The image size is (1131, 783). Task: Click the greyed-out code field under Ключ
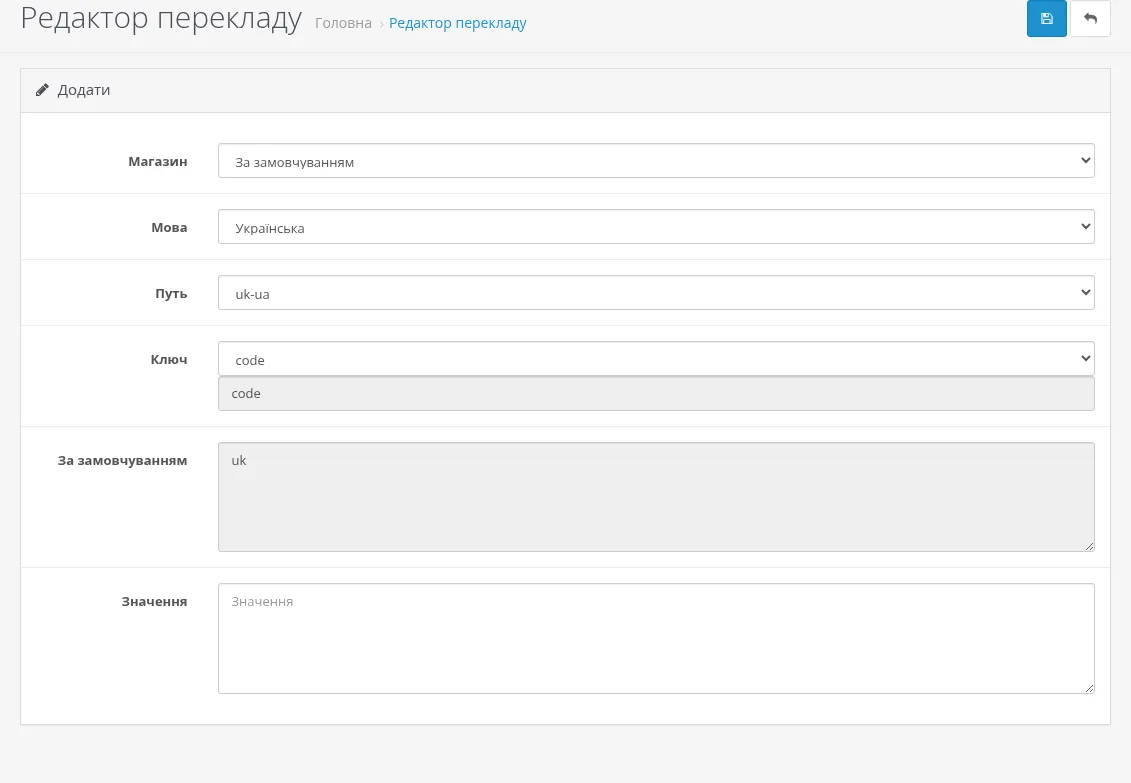click(x=656, y=394)
